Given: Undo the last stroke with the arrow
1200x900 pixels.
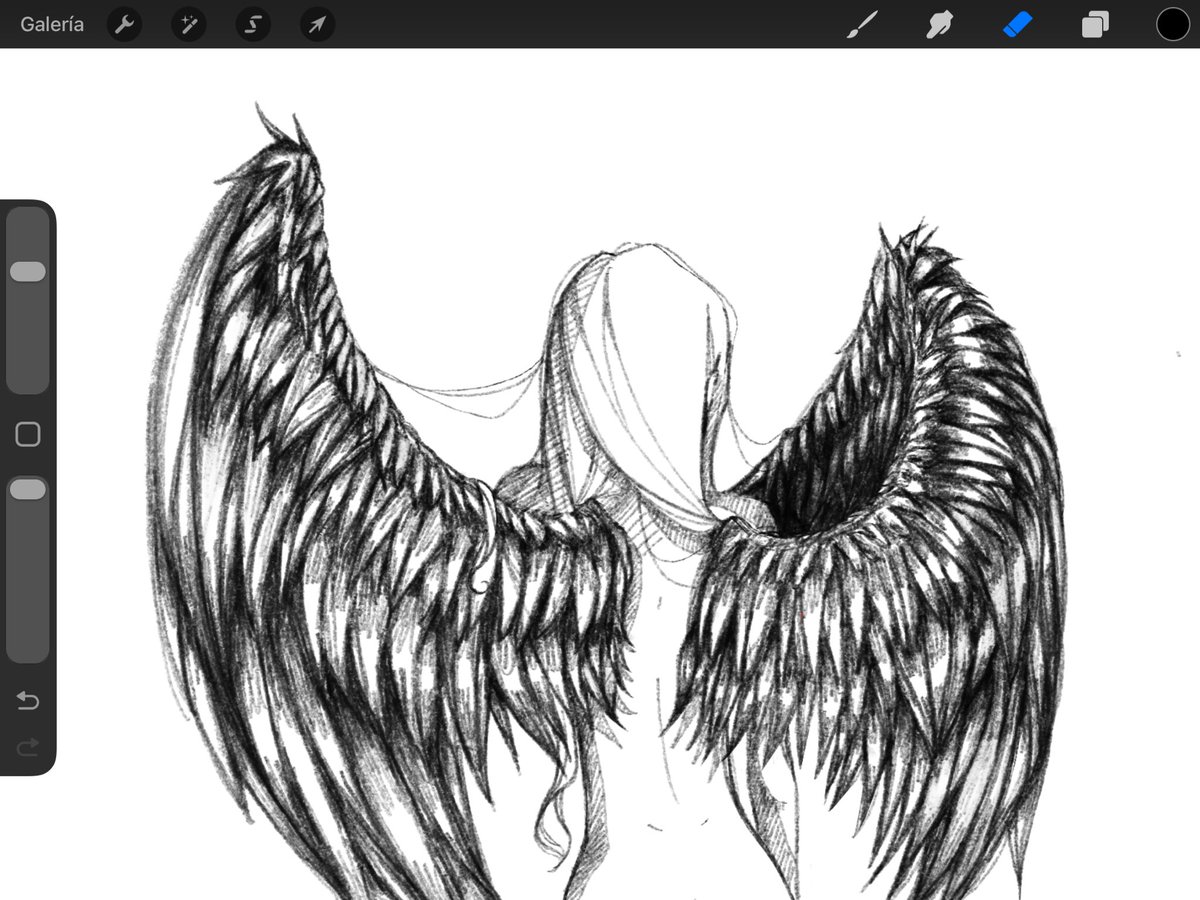Looking at the screenshot, I should click(28, 701).
